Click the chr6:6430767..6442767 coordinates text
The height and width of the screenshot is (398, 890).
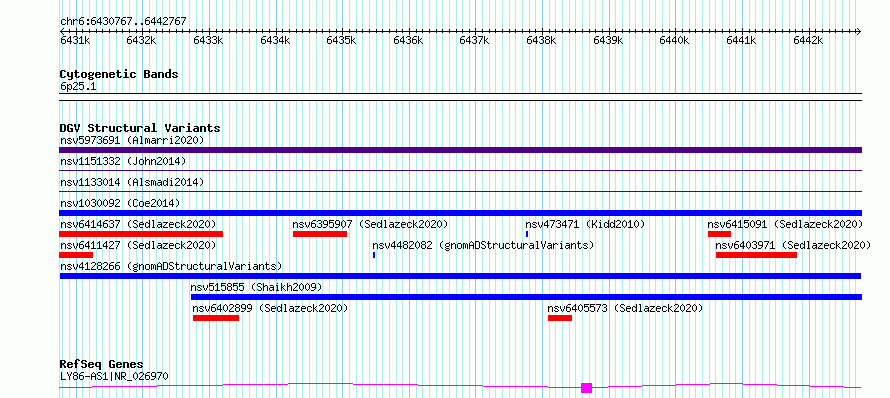click(123, 22)
